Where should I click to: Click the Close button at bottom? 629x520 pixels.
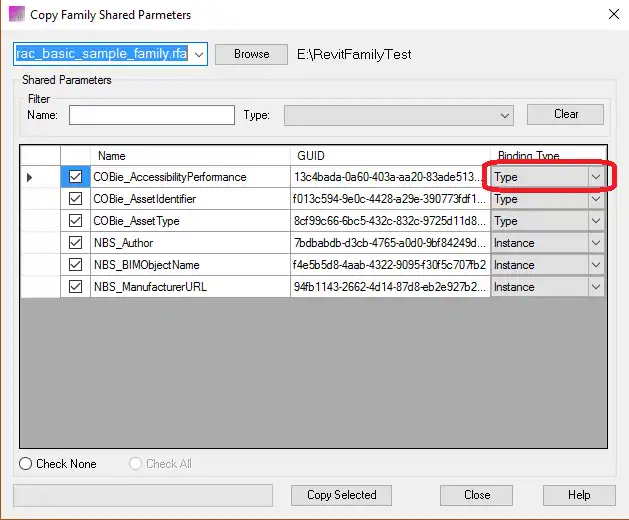click(x=477, y=495)
